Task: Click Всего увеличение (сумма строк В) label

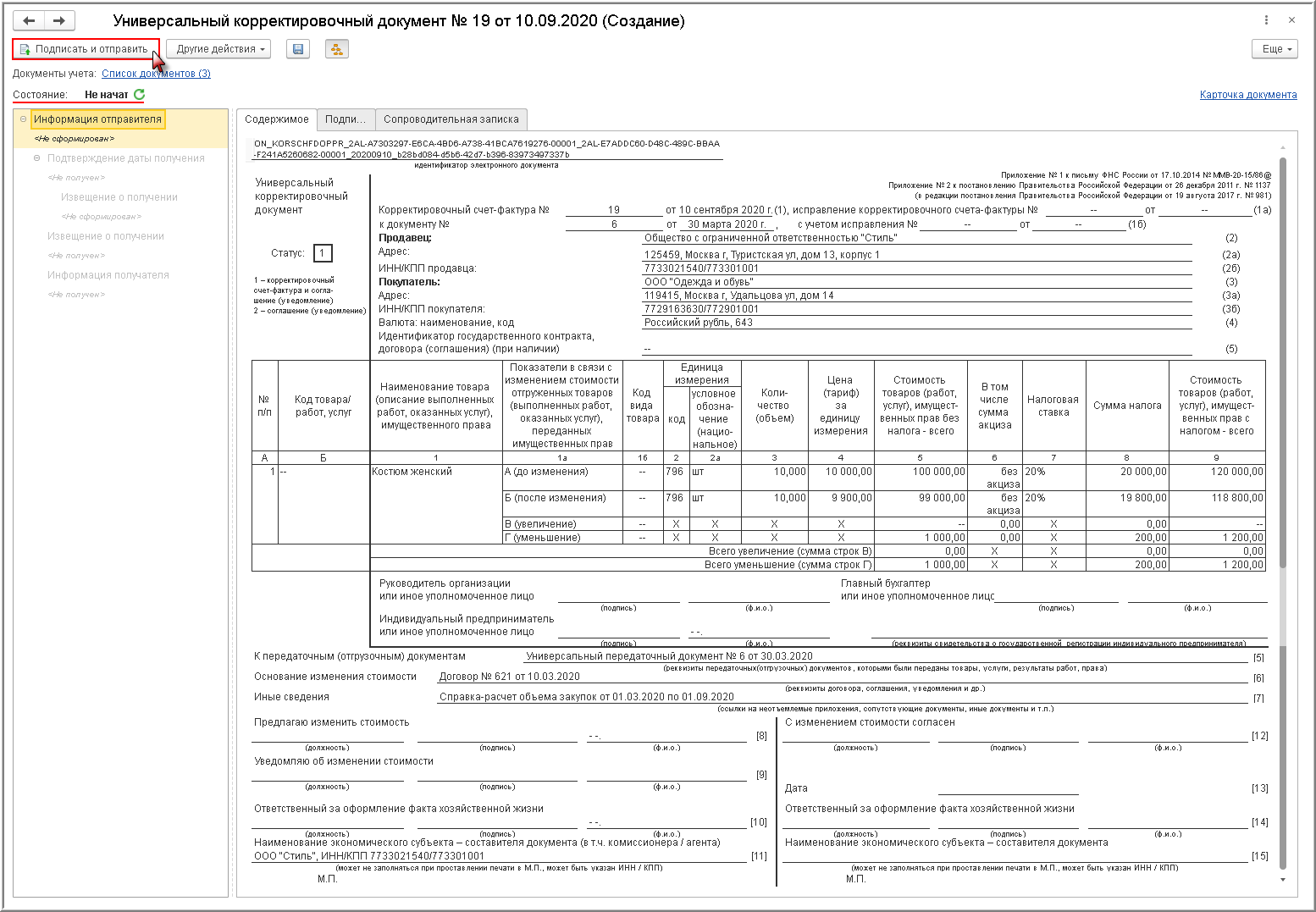Action: 790,551
